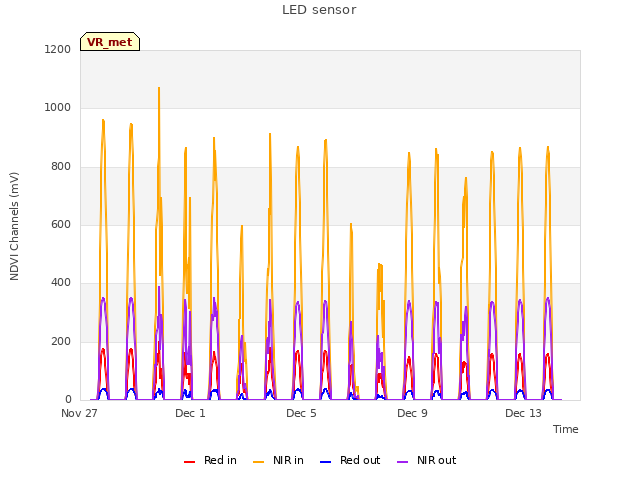The image size is (640, 480).
Task: Click the NDVI Channels (mV) axis label
Action: click(14, 226)
